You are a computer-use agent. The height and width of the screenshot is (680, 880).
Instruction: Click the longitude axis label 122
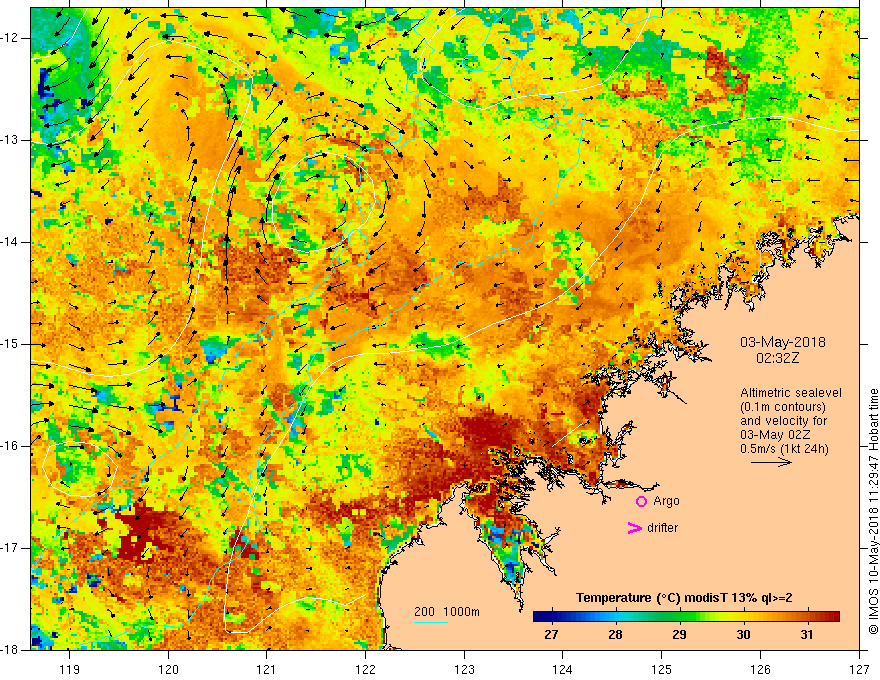[365, 669]
